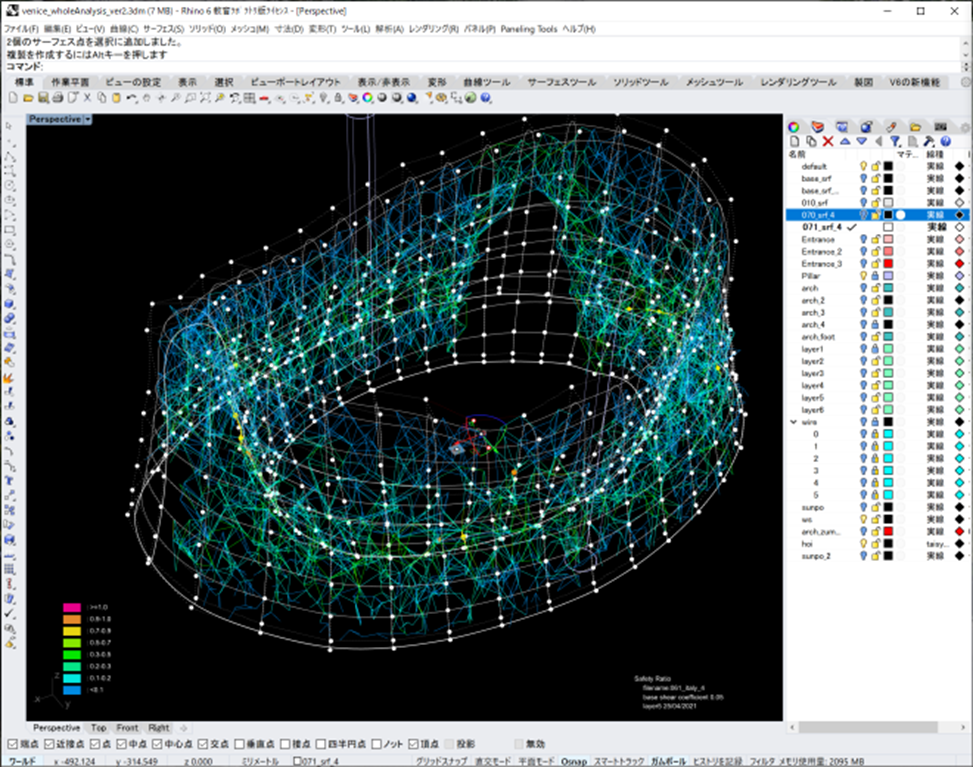The width and height of the screenshot is (973, 767).
Task: Click the Pillar layer lavender color swatch
Action: (x=888, y=276)
